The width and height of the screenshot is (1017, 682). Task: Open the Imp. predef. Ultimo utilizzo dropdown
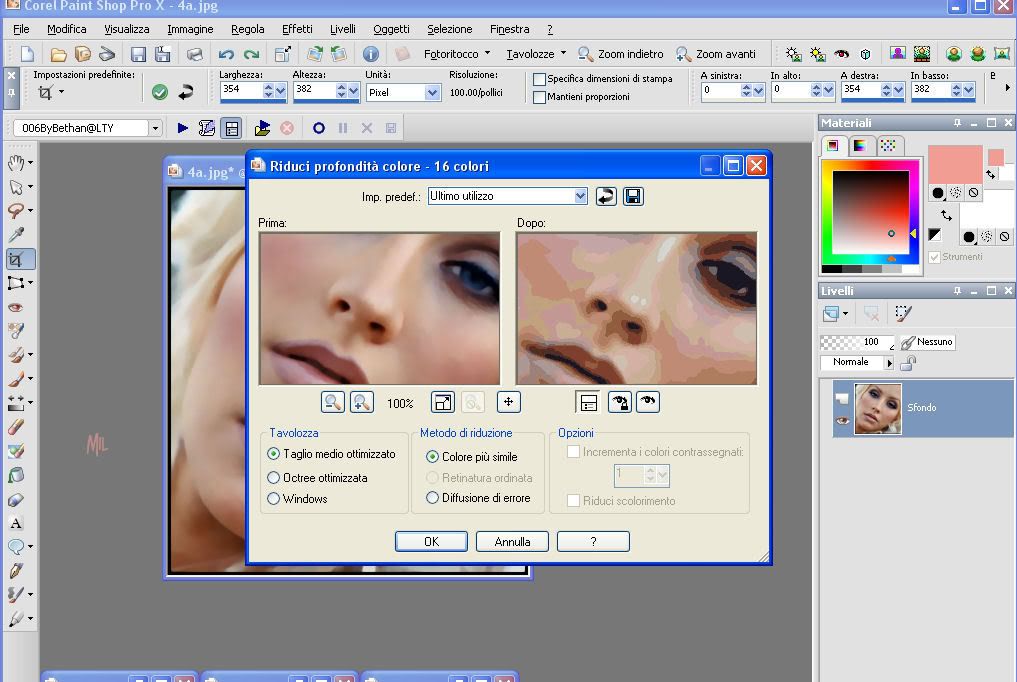pos(580,196)
